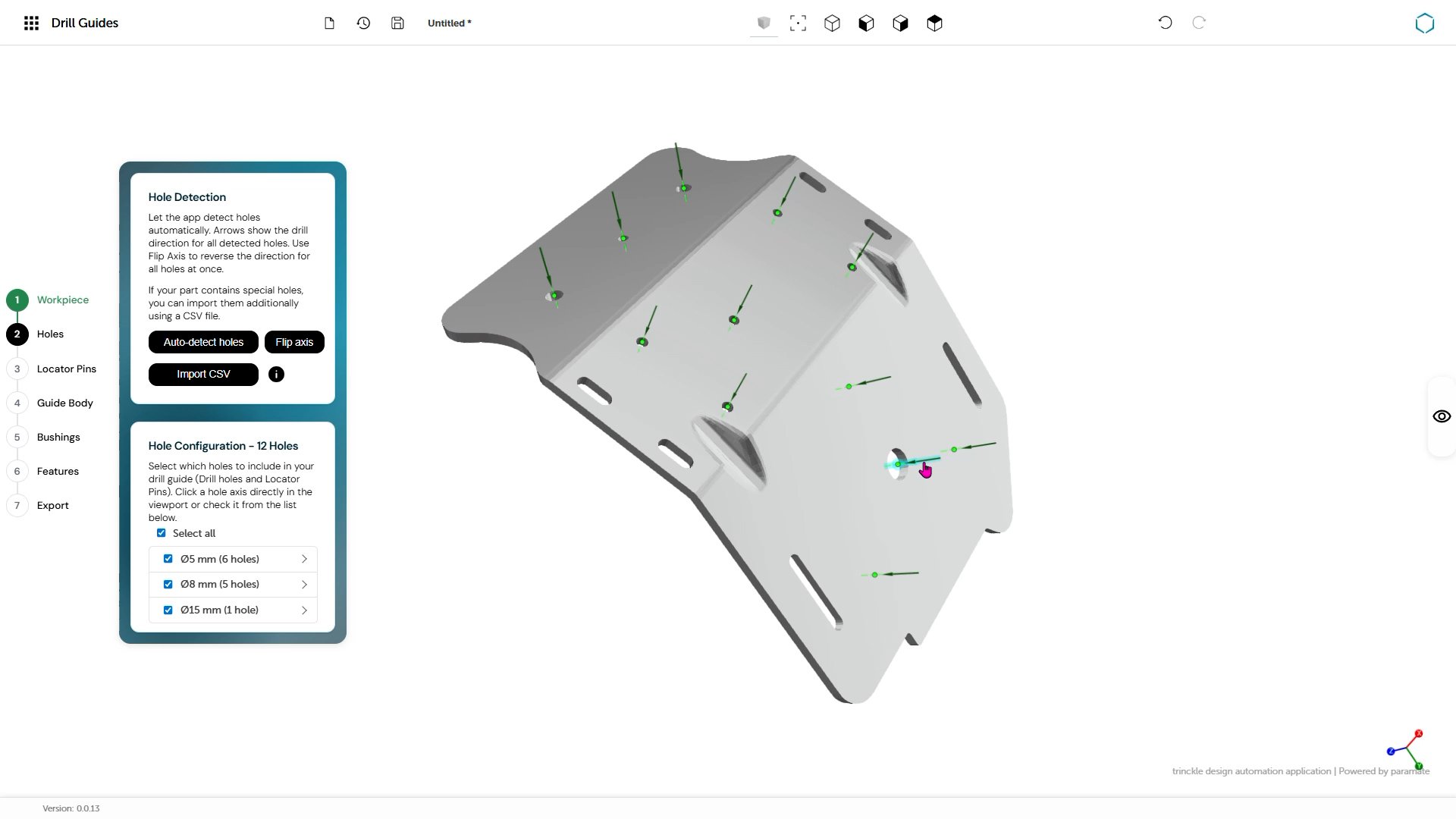
Task: Go to step 2 Holes
Action: 36,334
